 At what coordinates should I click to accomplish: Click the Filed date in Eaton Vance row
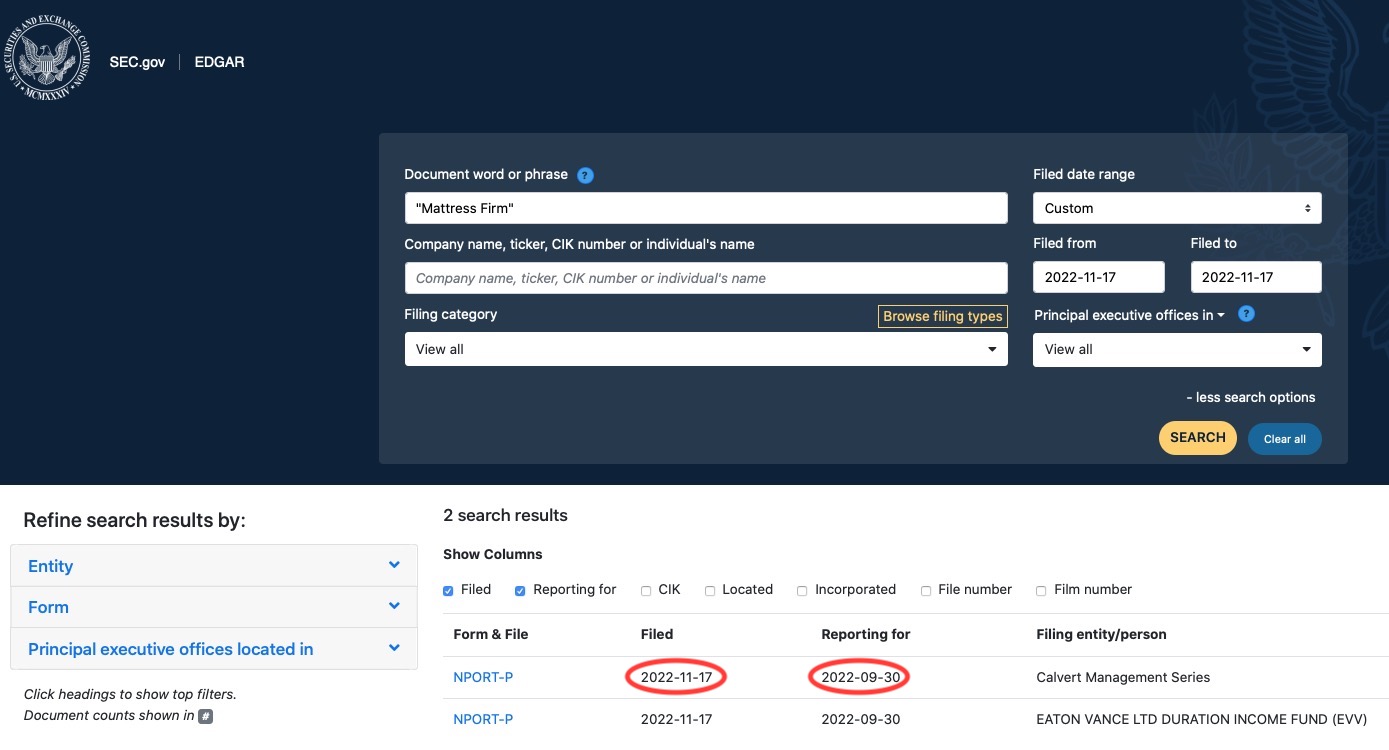click(x=677, y=719)
